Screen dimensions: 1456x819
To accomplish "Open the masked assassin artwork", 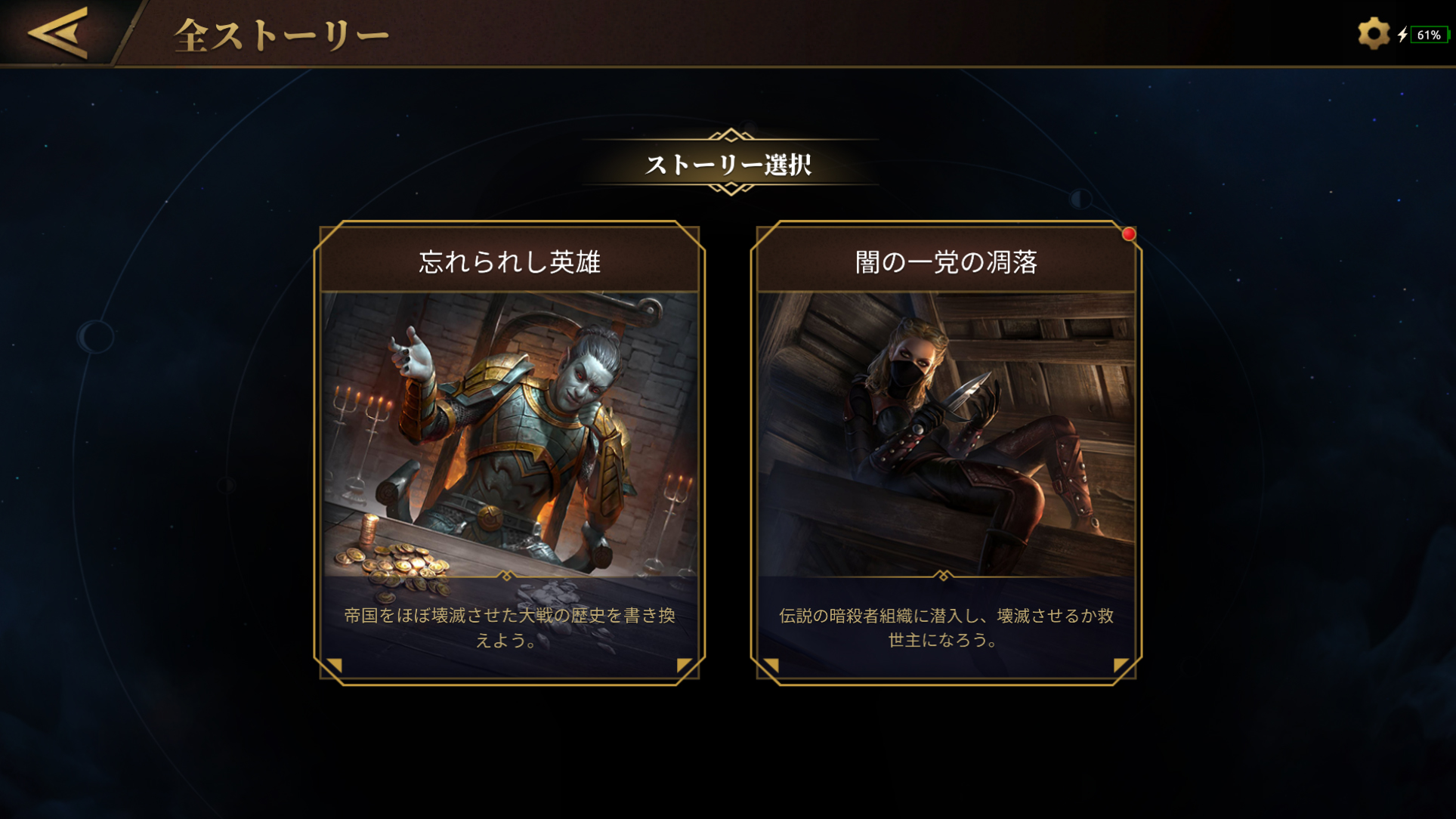I will (946, 434).
